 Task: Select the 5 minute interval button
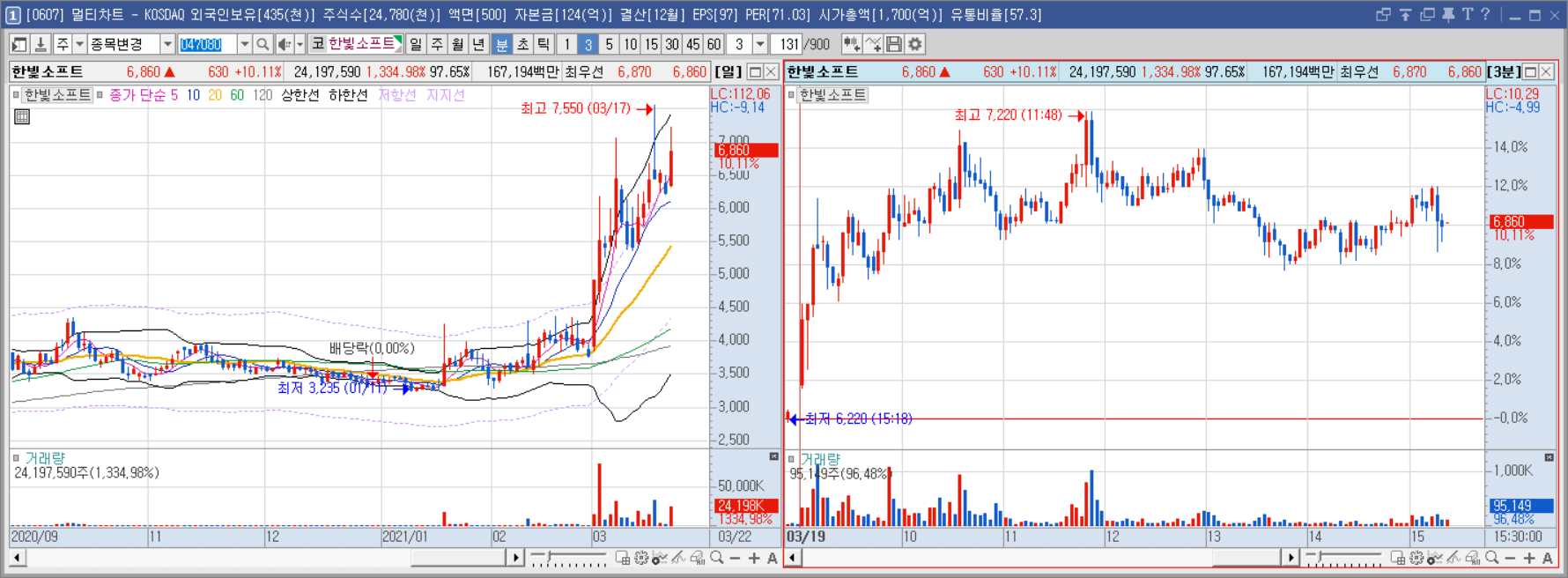coord(609,44)
